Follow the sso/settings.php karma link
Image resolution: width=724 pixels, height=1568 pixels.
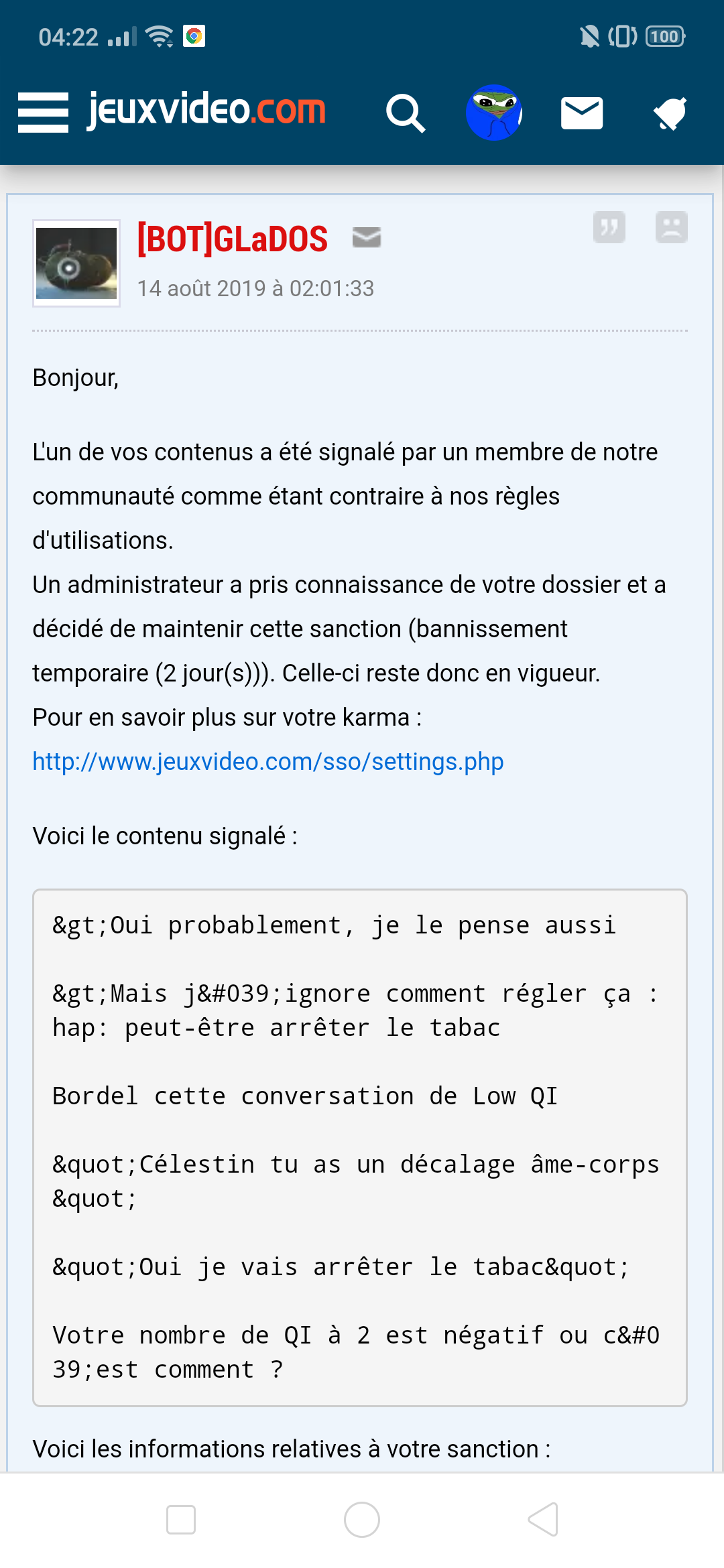pos(268,762)
